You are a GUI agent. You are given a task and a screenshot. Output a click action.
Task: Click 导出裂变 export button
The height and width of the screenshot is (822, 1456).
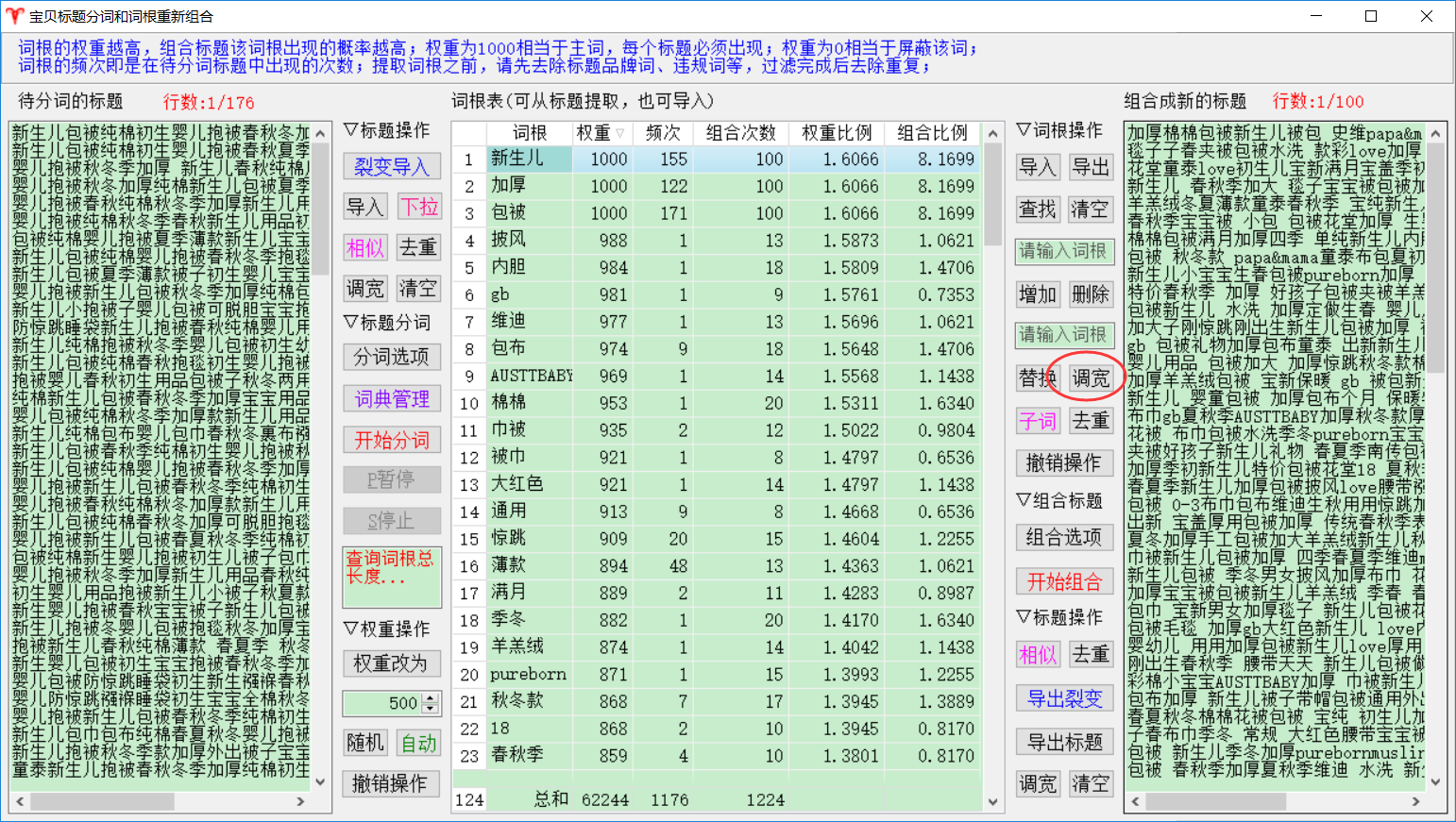coord(1064,698)
